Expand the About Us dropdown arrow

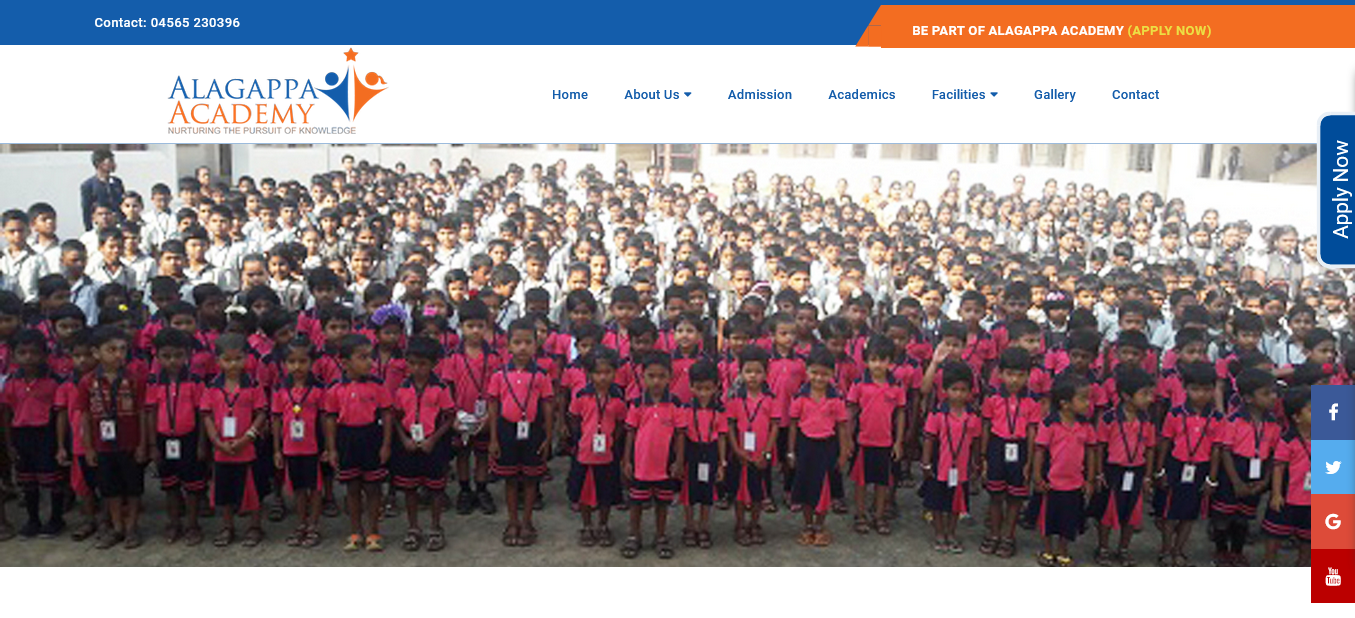[x=688, y=95]
